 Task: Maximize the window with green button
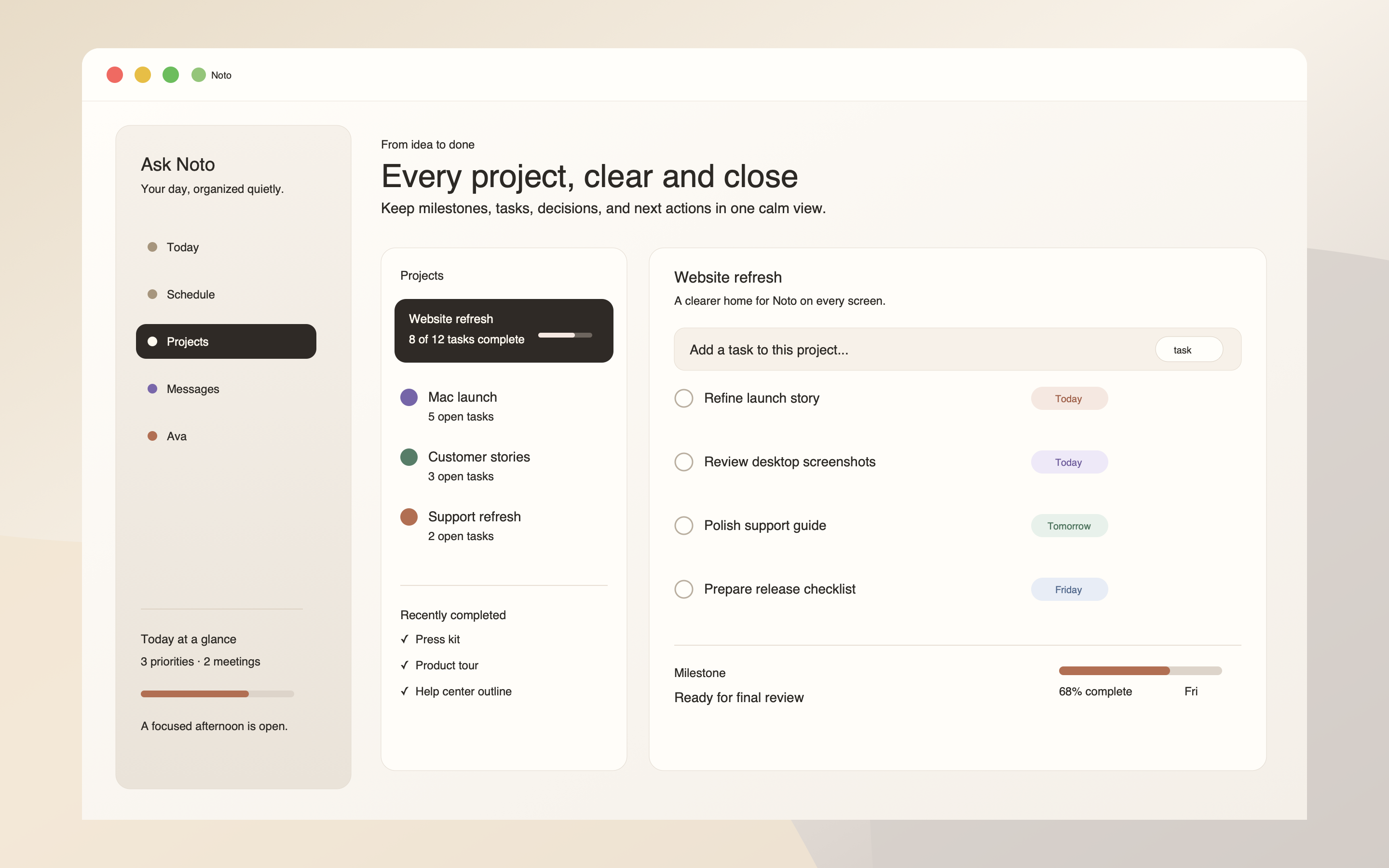click(x=170, y=75)
